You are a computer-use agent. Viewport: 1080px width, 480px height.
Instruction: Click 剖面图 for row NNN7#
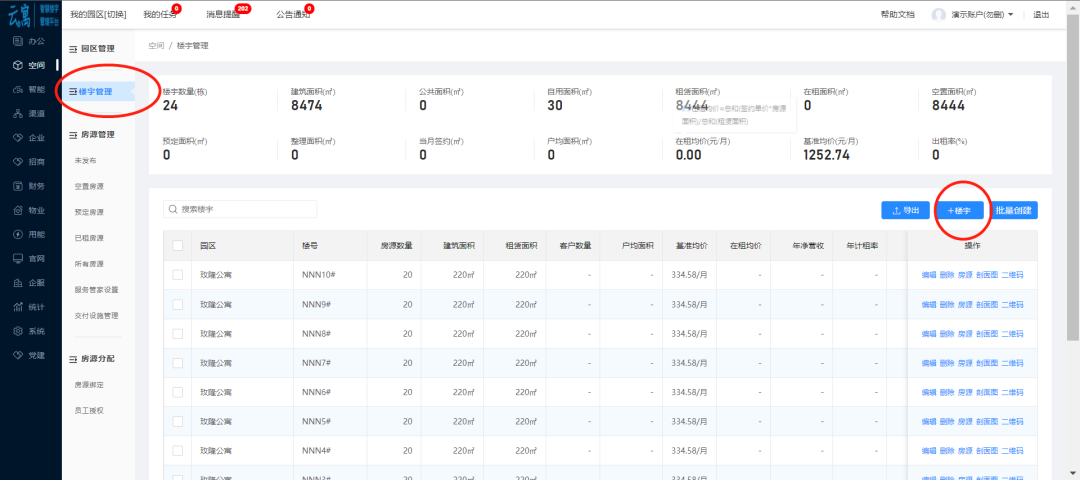987,363
